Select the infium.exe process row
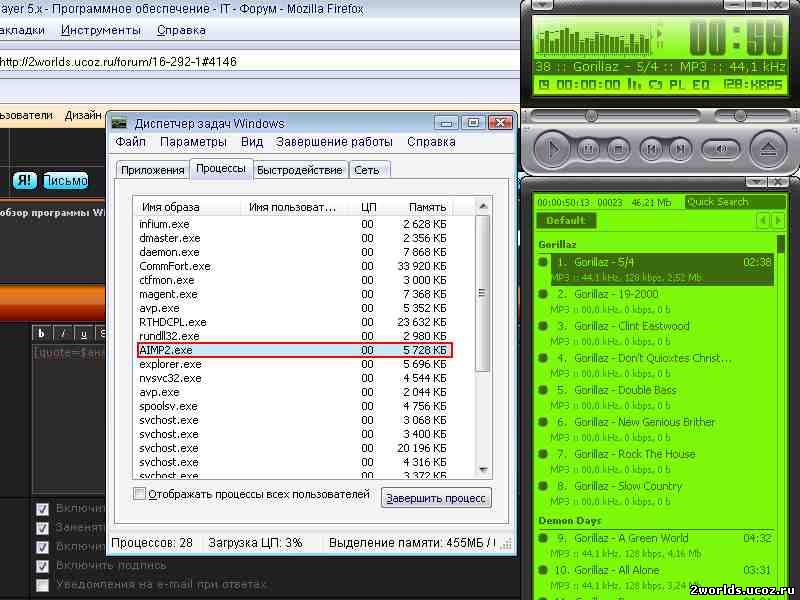This screenshot has height=600, width=800. pos(293,224)
